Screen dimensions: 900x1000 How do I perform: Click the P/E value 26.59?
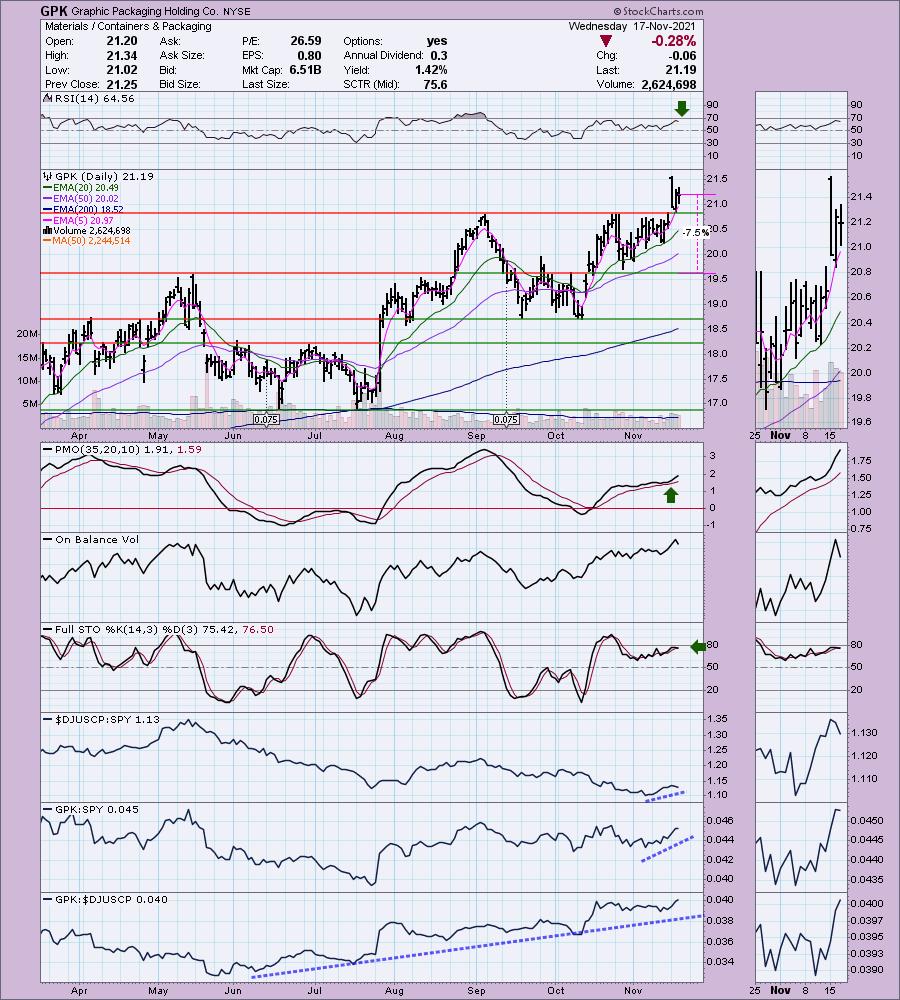click(306, 41)
